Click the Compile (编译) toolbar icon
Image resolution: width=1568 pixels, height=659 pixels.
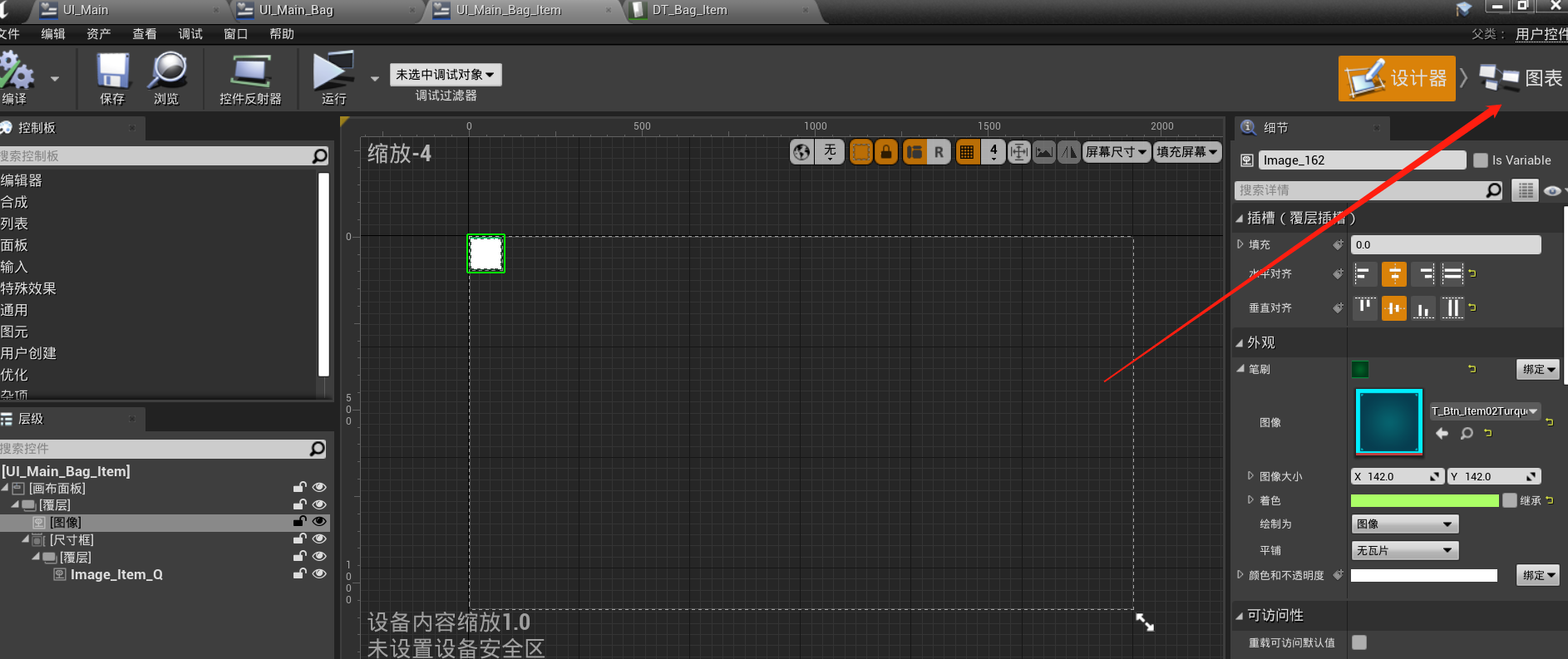(15, 71)
